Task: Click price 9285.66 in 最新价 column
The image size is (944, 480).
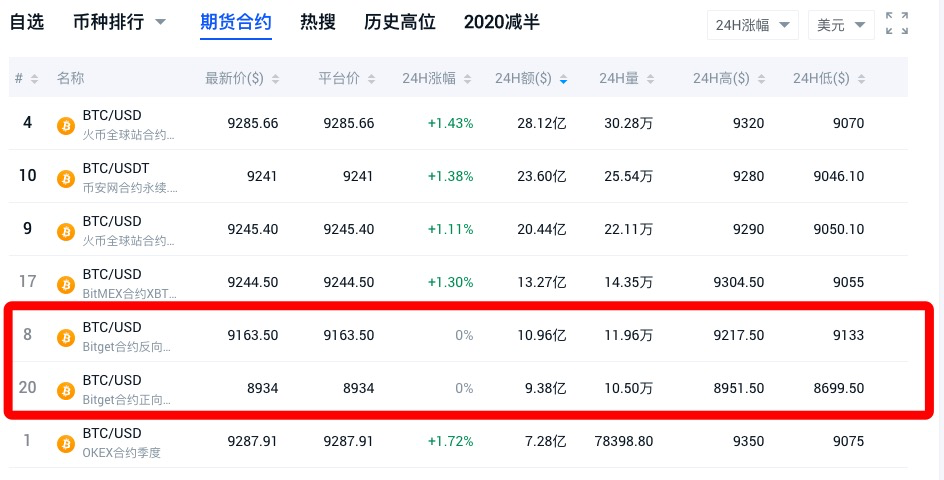Action: pyautogui.click(x=253, y=123)
